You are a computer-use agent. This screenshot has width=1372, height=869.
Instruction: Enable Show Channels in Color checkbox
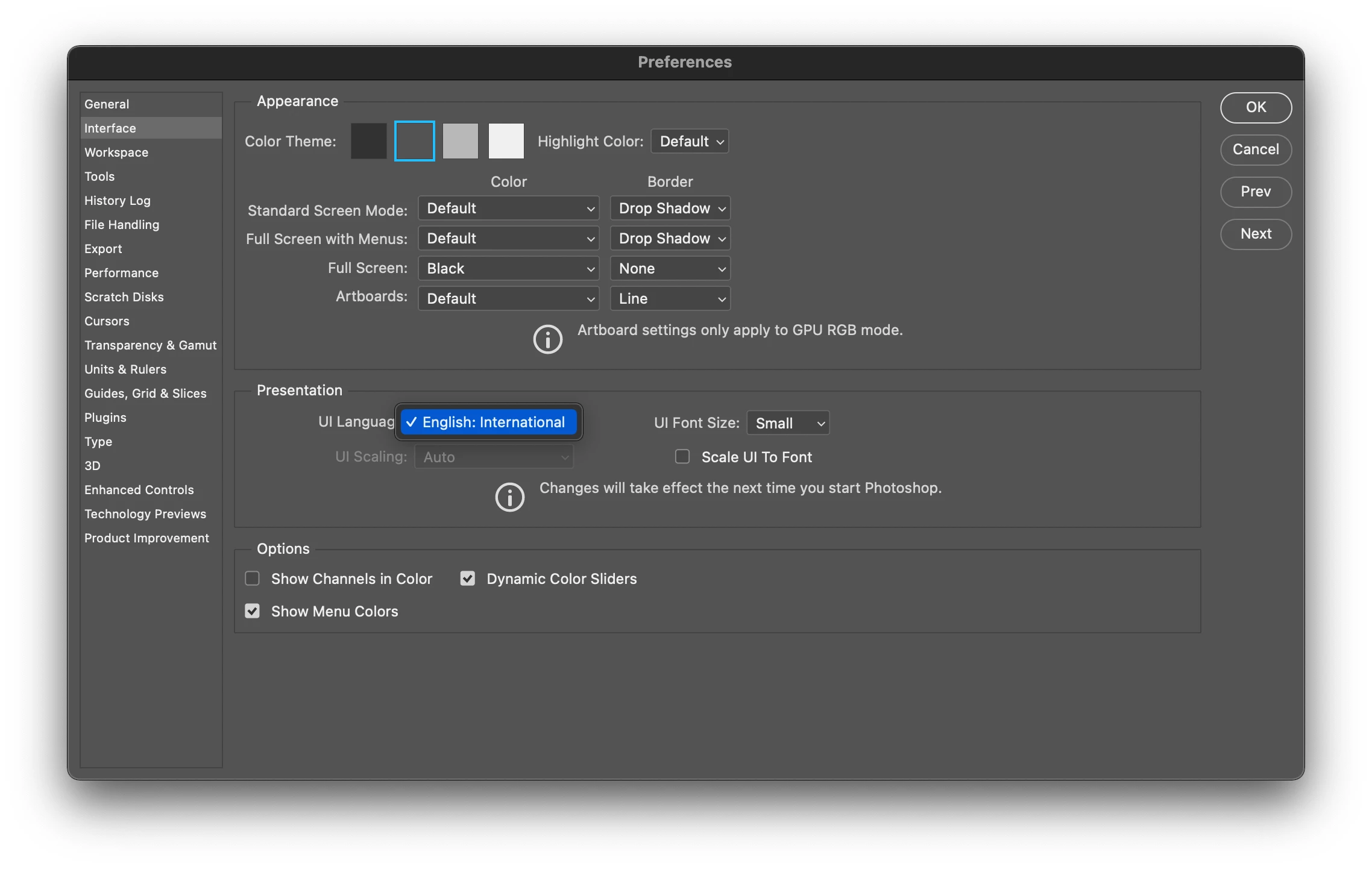pyautogui.click(x=253, y=579)
